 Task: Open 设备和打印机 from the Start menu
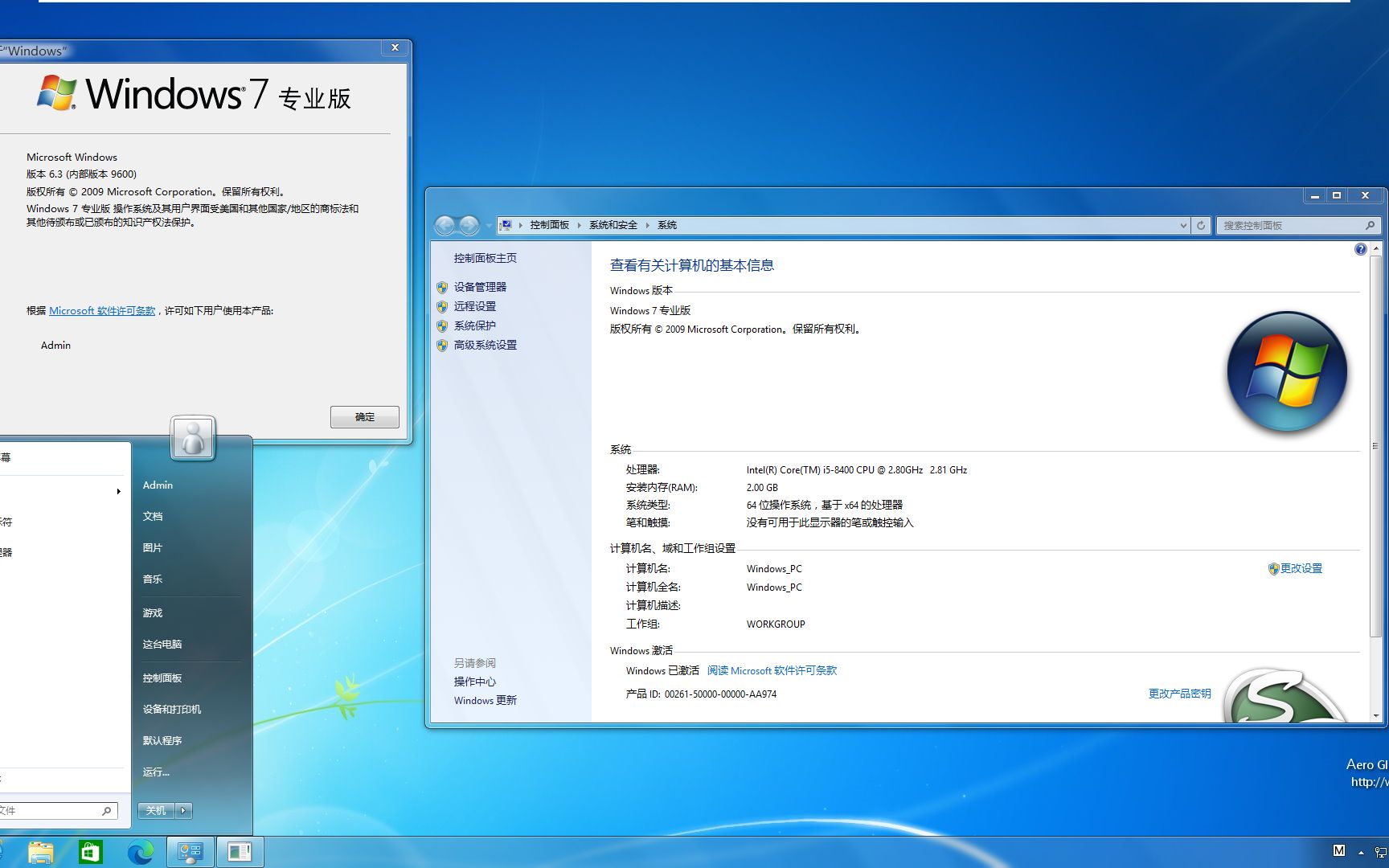(x=172, y=709)
